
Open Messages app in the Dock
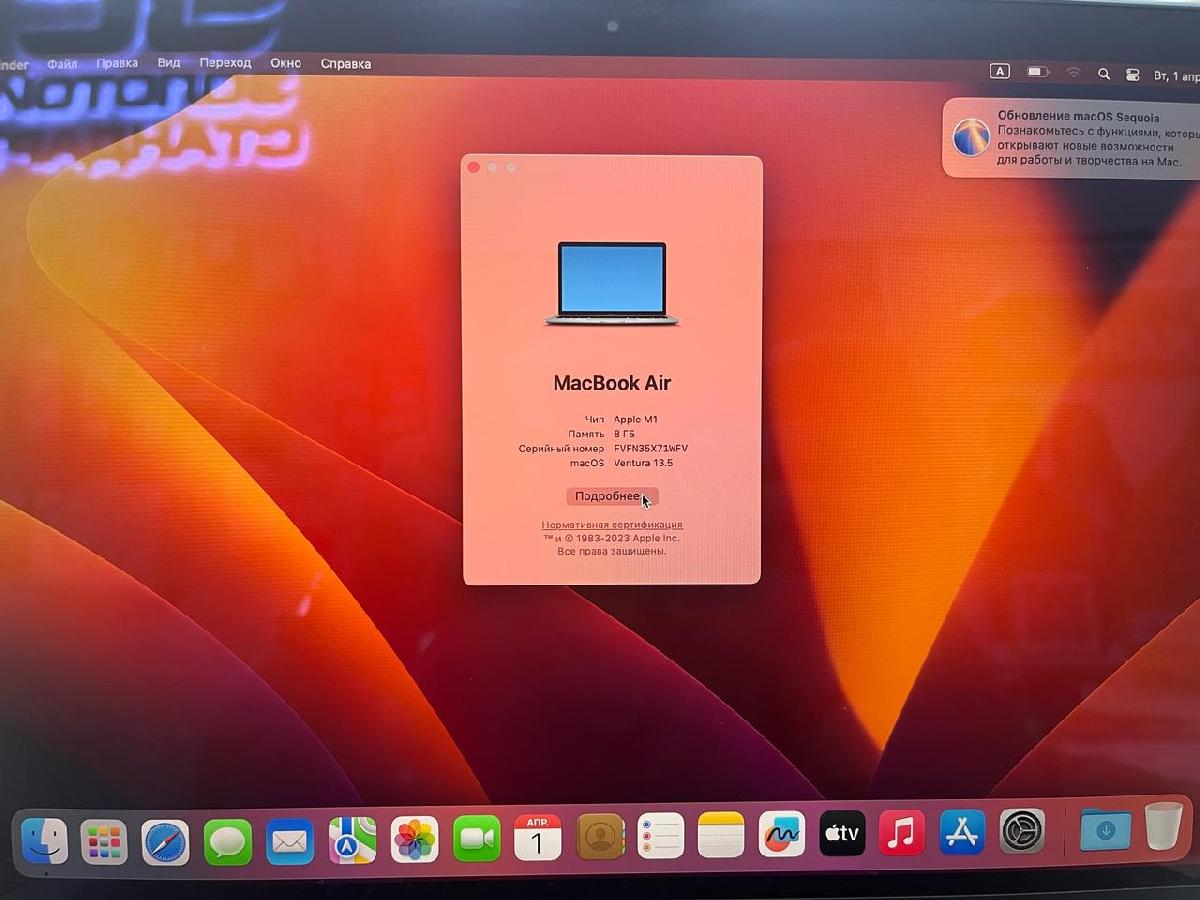point(228,842)
